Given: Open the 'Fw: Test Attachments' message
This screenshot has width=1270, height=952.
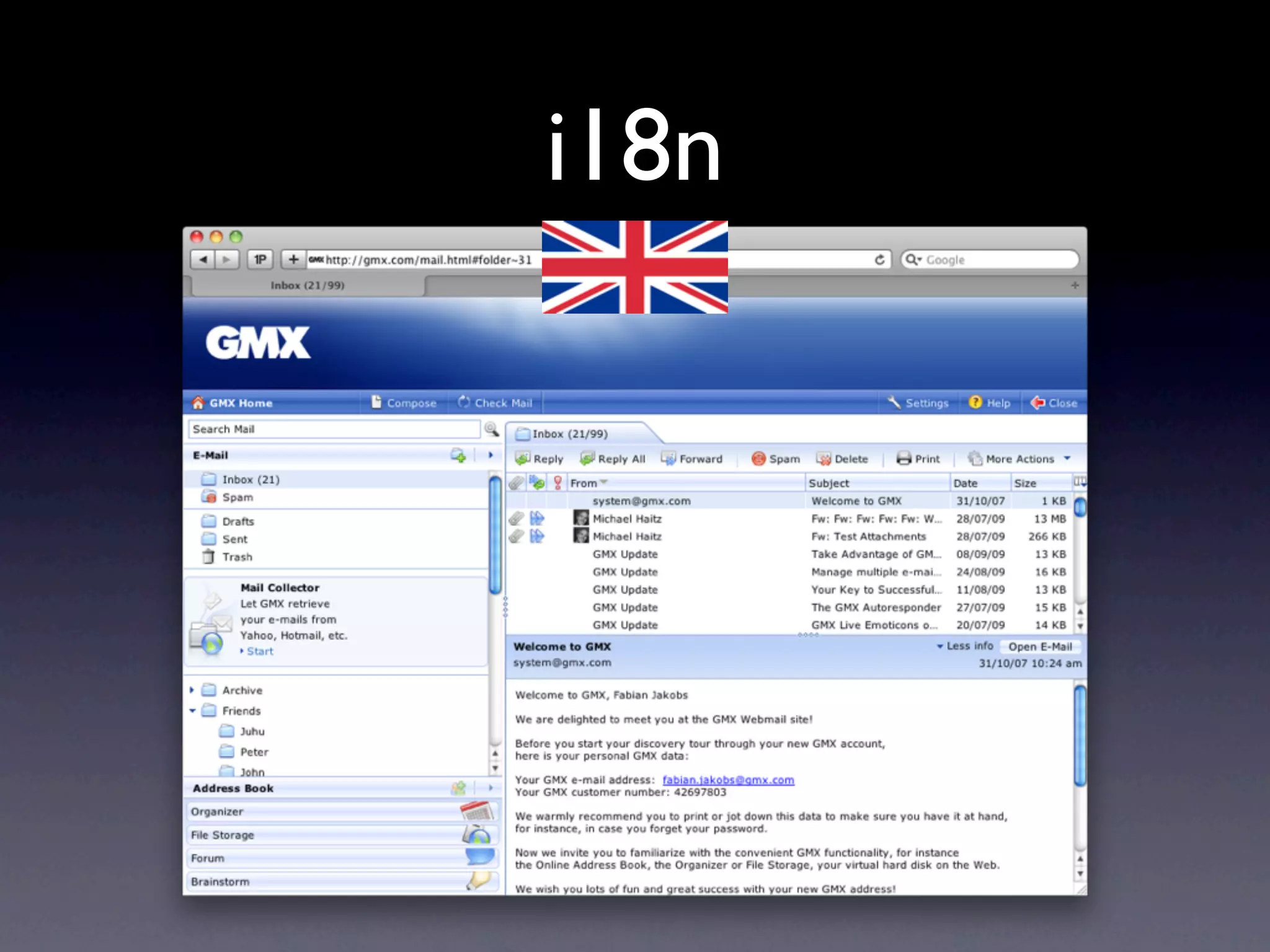Looking at the screenshot, I should pos(789,536).
